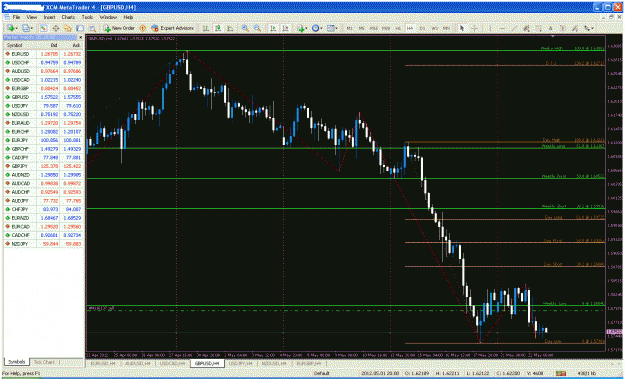Open the Insert menu
The width and height of the screenshot is (625, 379).
pyautogui.click(x=49, y=18)
